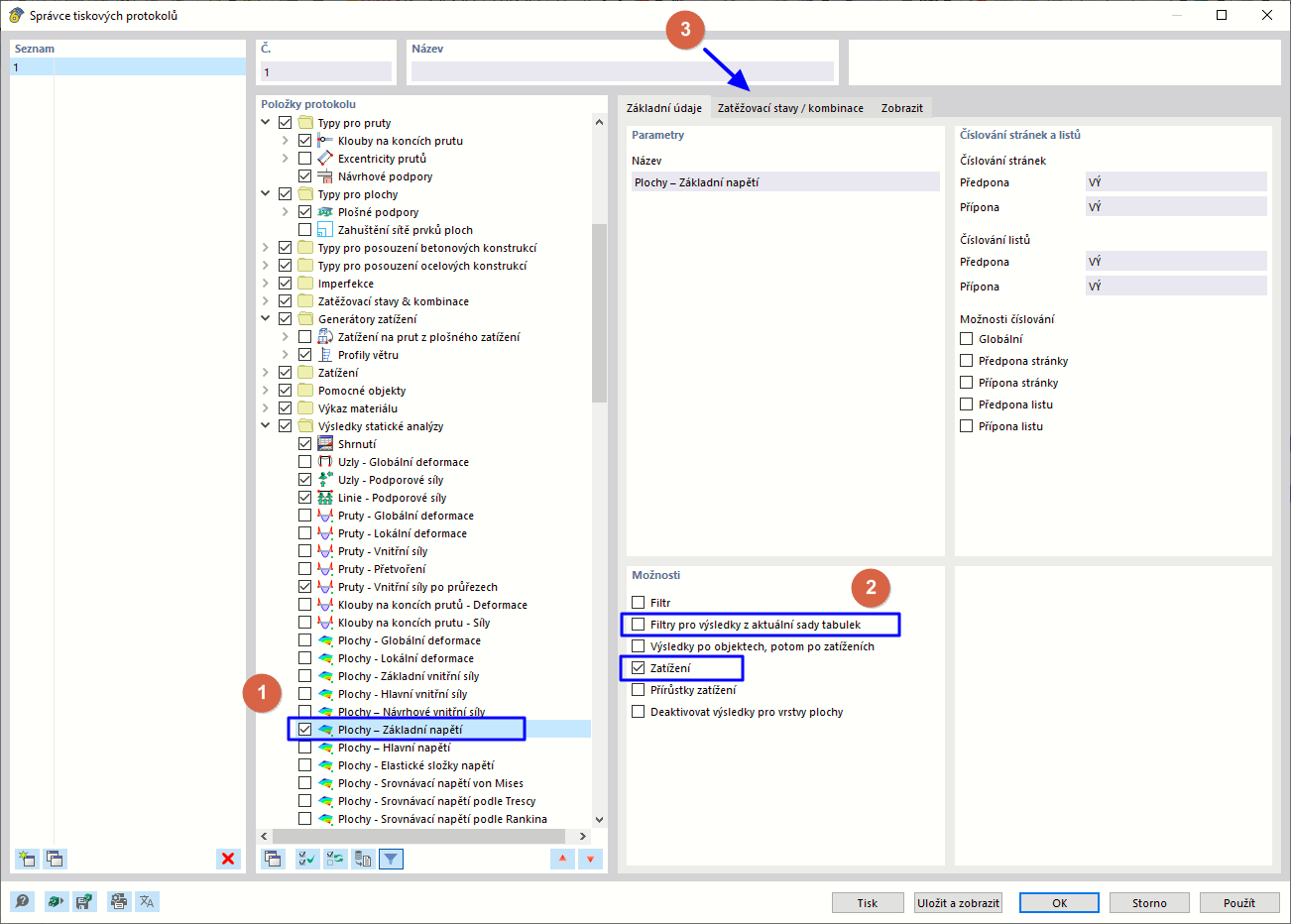Open the language translation icon

[x=147, y=901]
